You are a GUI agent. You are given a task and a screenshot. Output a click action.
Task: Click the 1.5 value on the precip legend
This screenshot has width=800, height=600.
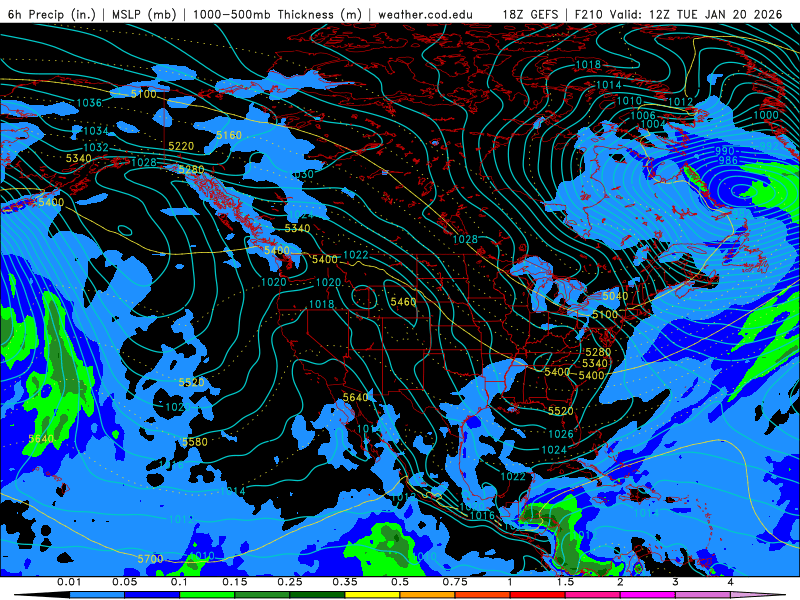tap(565, 582)
